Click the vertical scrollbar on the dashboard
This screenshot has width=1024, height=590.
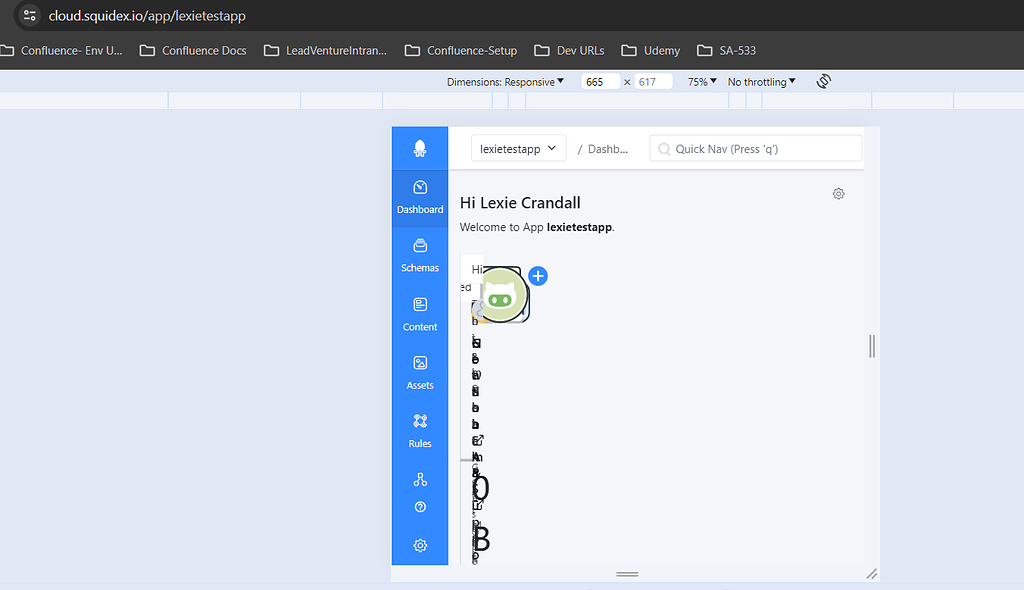click(x=870, y=346)
